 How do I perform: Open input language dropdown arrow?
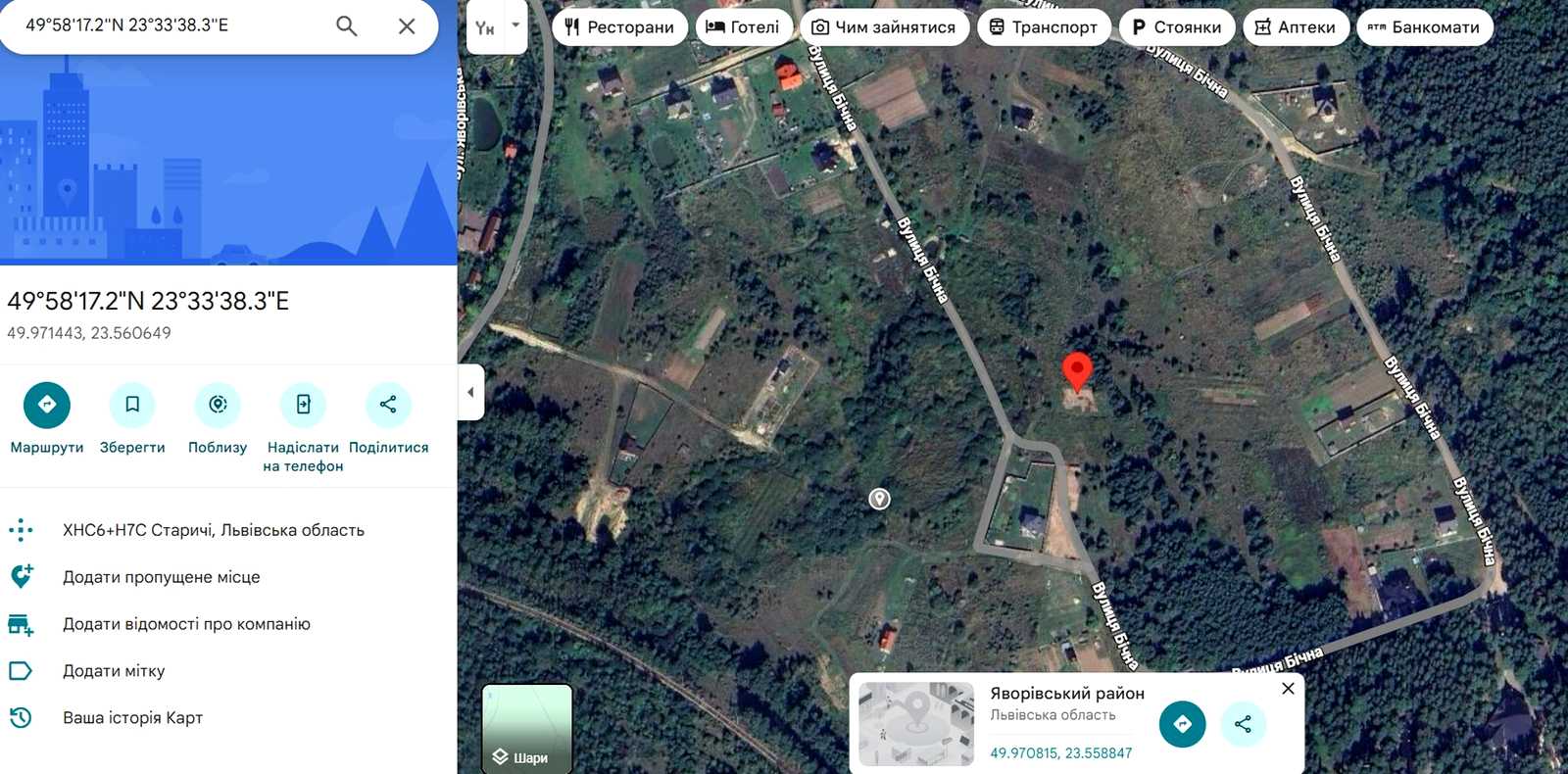coord(515,26)
